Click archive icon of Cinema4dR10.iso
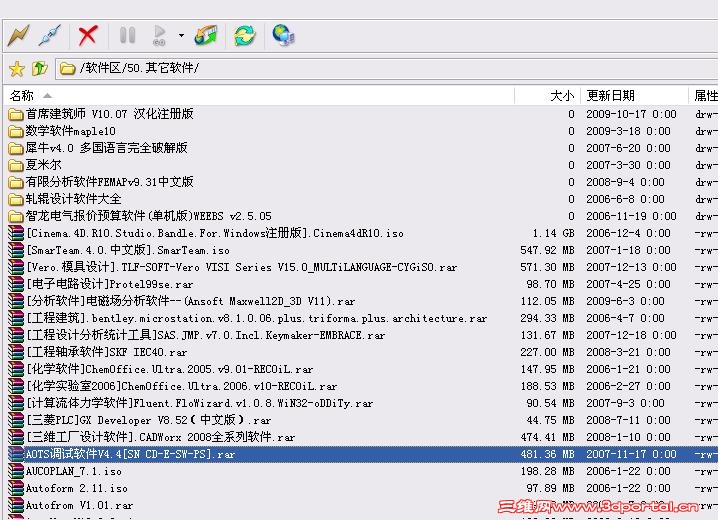The image size is (718, 520). tap(16, 233)
